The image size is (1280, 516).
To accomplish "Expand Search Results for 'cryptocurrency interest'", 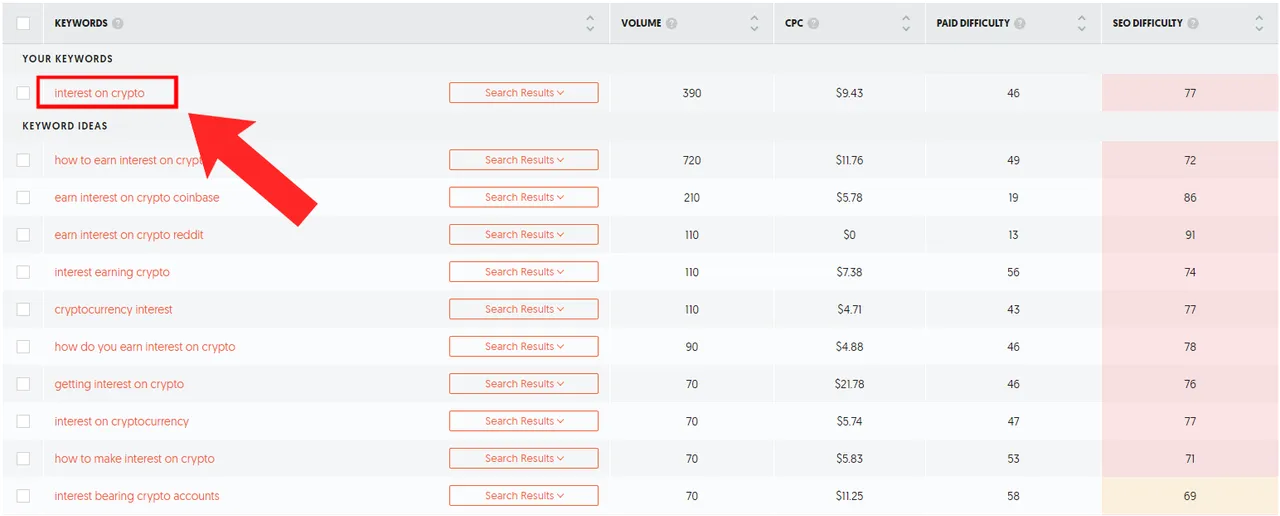I will [524, 309].
